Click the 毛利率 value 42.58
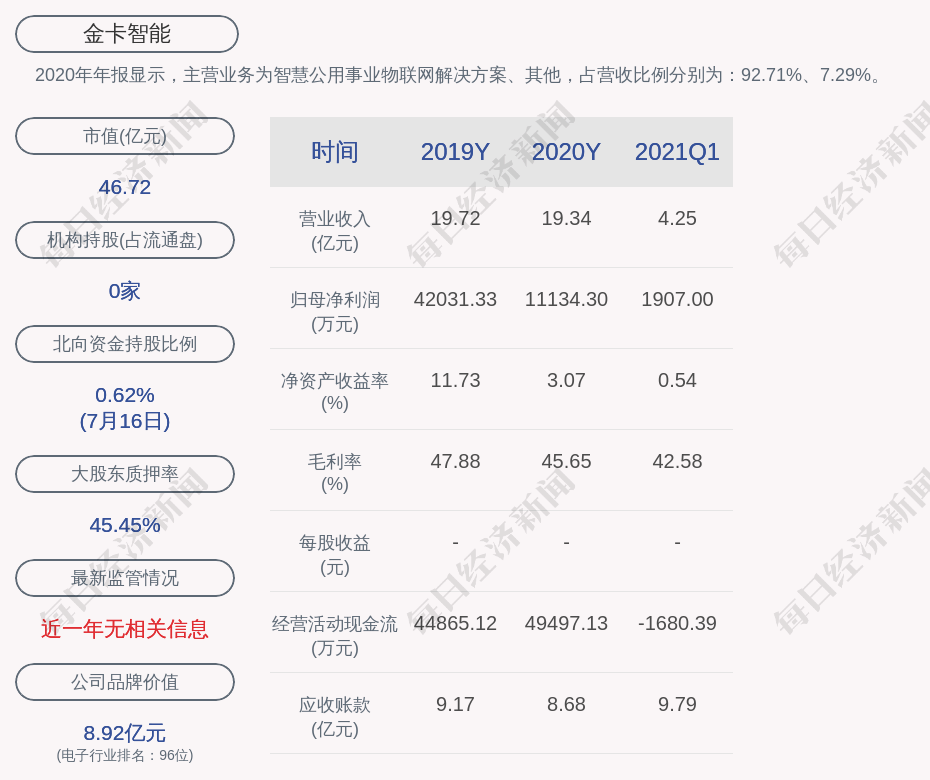This screenshot has height=780, width=930. pyautogui.click(x=677, y=461)
